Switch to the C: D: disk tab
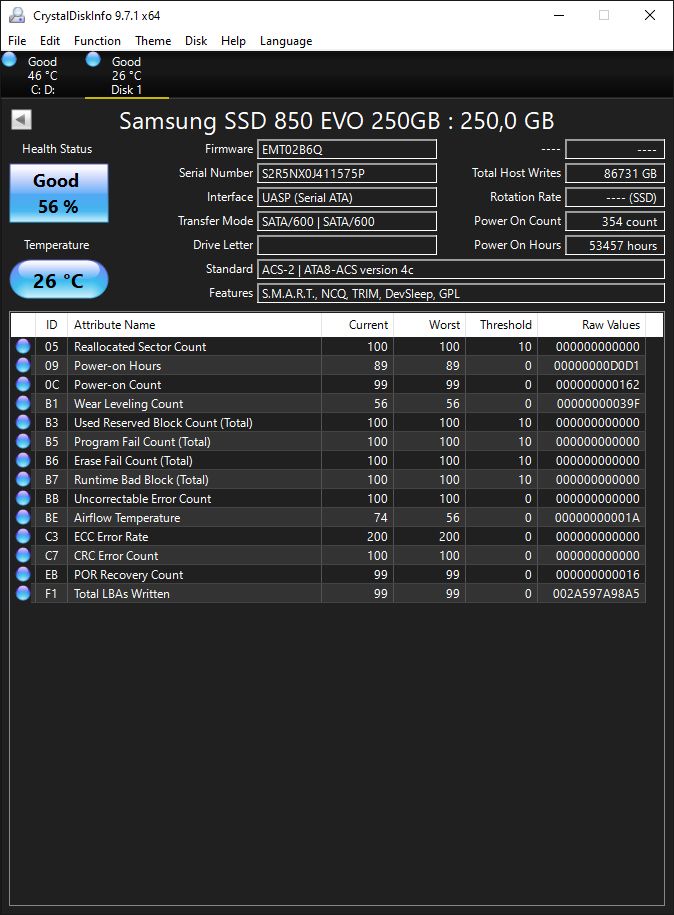Image resolution: width=674 pixels, height=915 pixels. (42, 75)
